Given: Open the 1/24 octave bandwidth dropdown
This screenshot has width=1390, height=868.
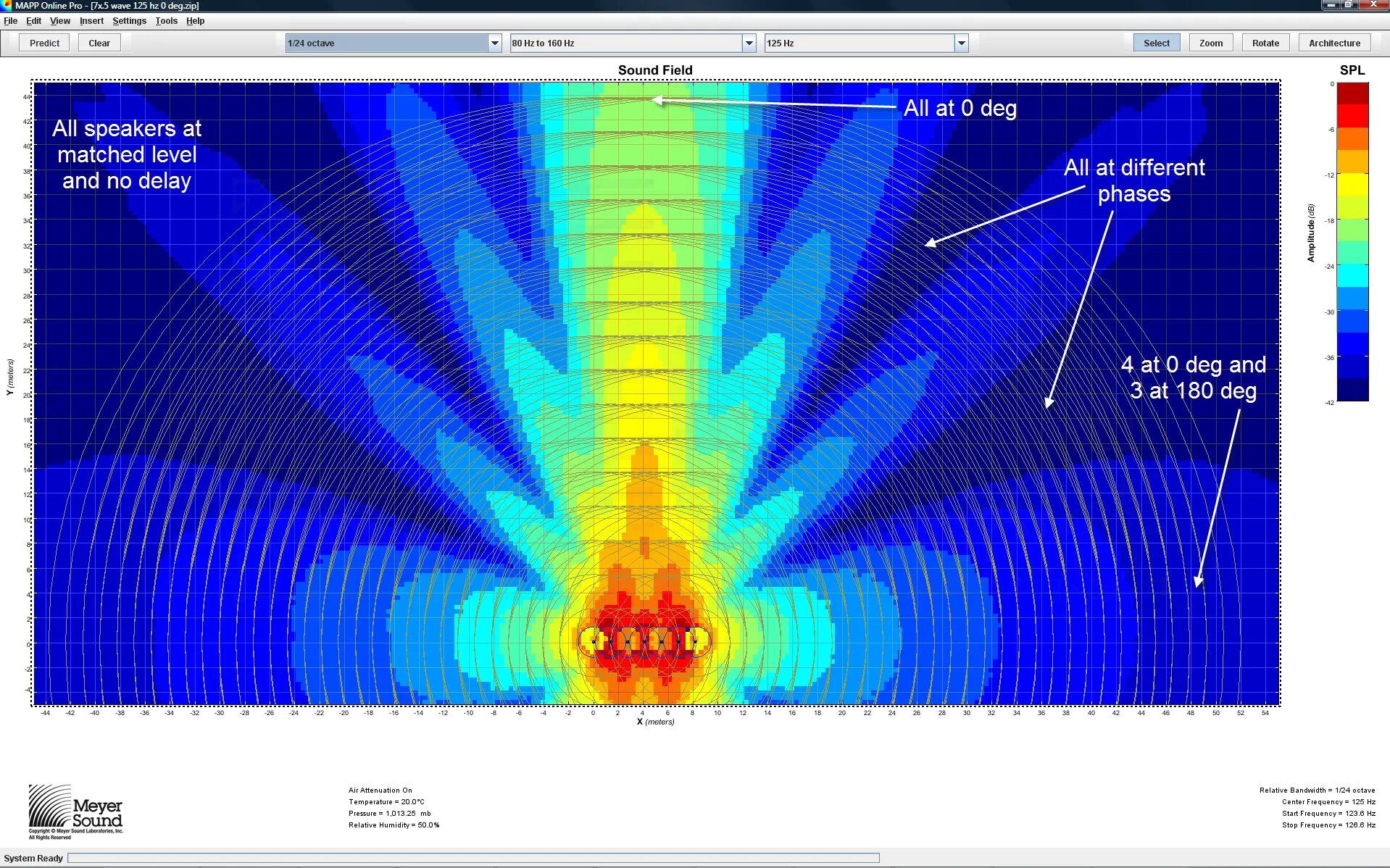Looking at the screenshot, I should click(495, 43).
